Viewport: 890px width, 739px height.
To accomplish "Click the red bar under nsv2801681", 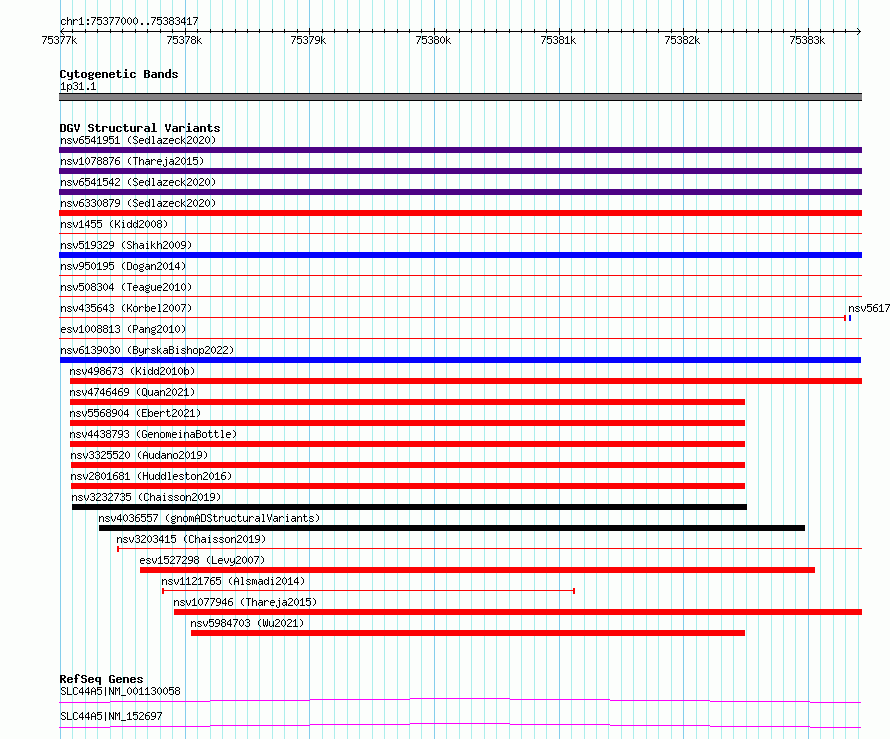I will [408, 486].
